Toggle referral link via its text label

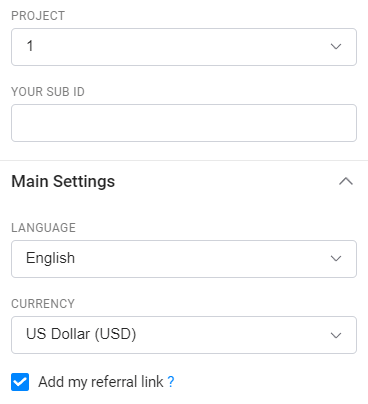101,382
